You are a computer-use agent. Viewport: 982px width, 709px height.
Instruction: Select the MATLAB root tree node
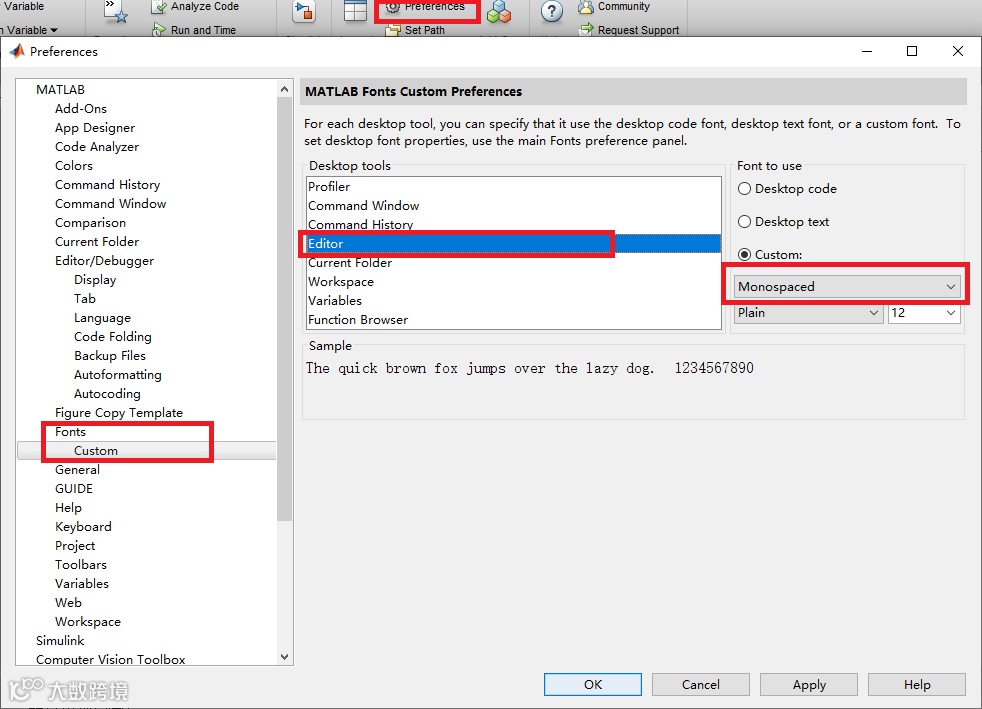coord(60,90)
